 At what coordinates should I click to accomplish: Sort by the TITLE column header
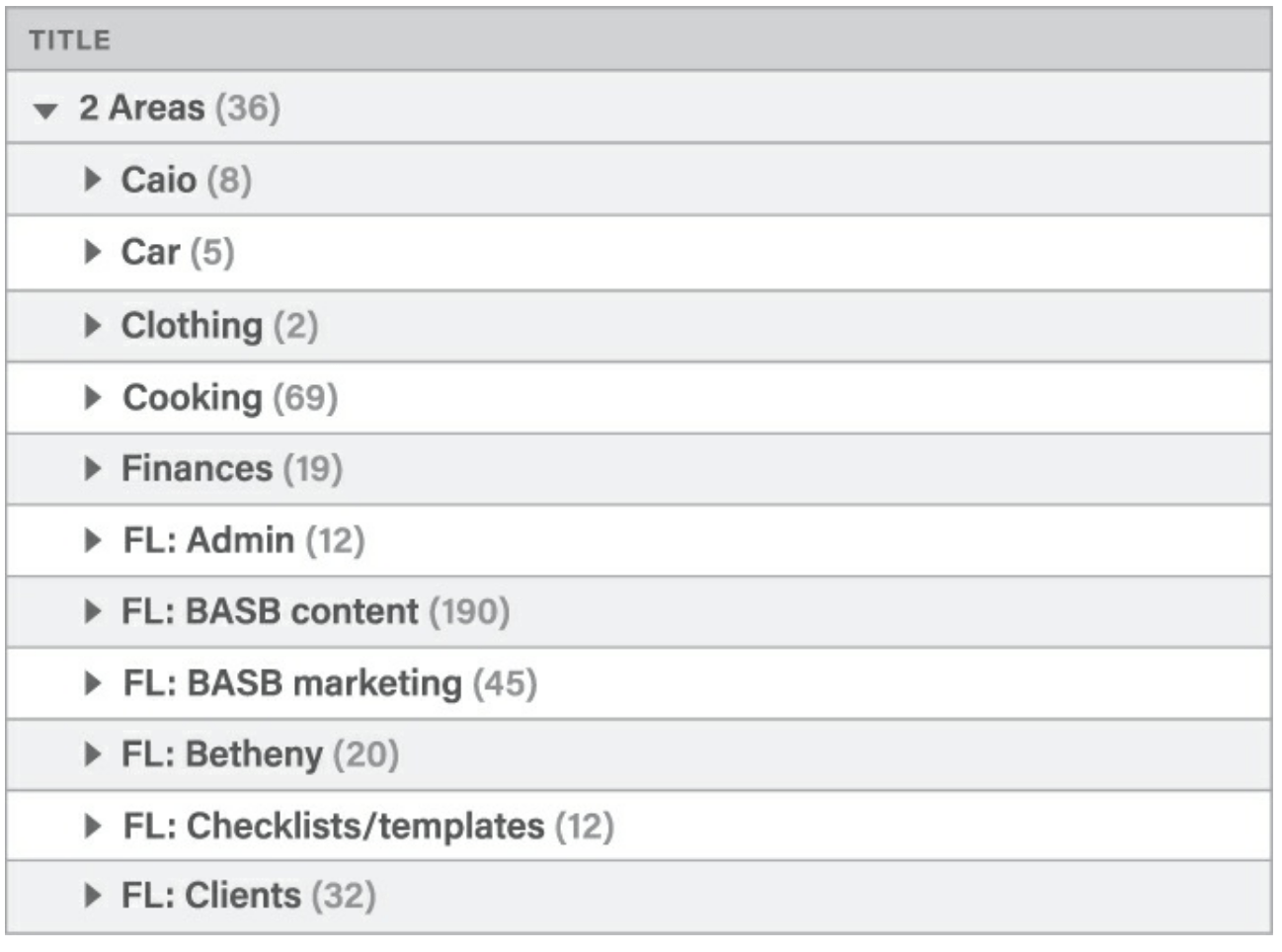(69, 40)
